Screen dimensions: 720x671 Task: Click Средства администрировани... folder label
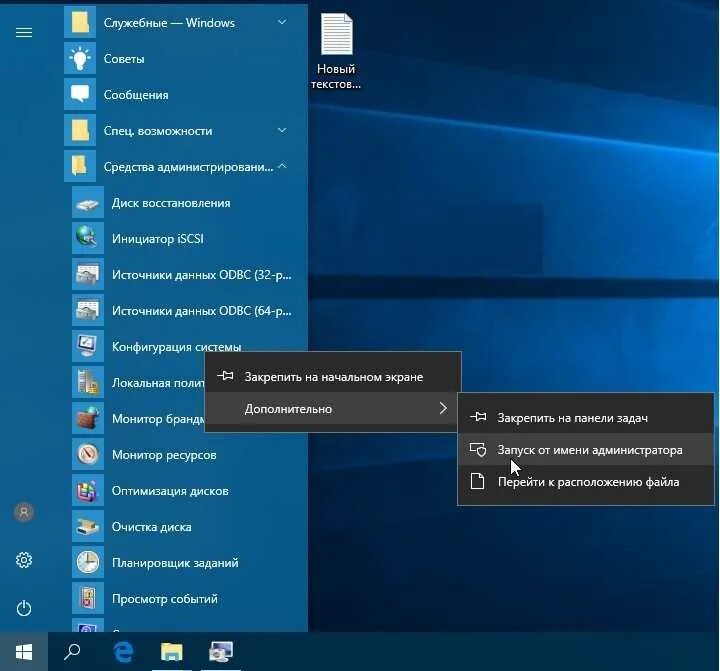pyautogui.click(x=188, y=167)
